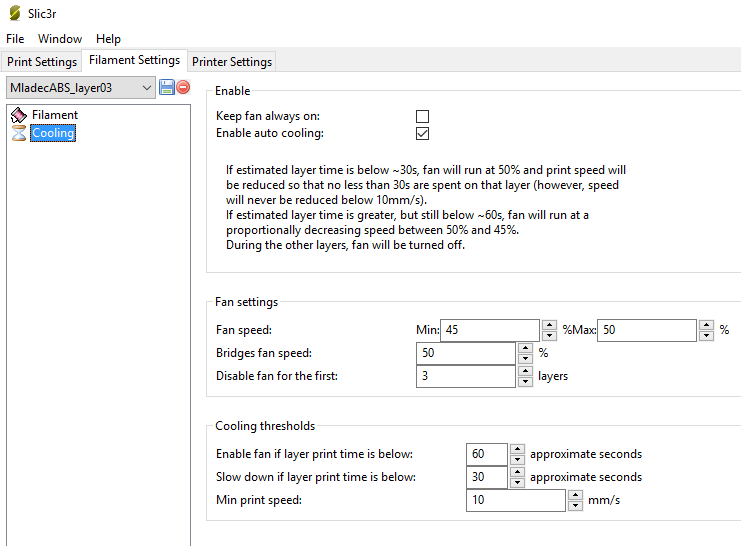
Task: Increase the minimum fan speed with up arrow
Action: 549,325
